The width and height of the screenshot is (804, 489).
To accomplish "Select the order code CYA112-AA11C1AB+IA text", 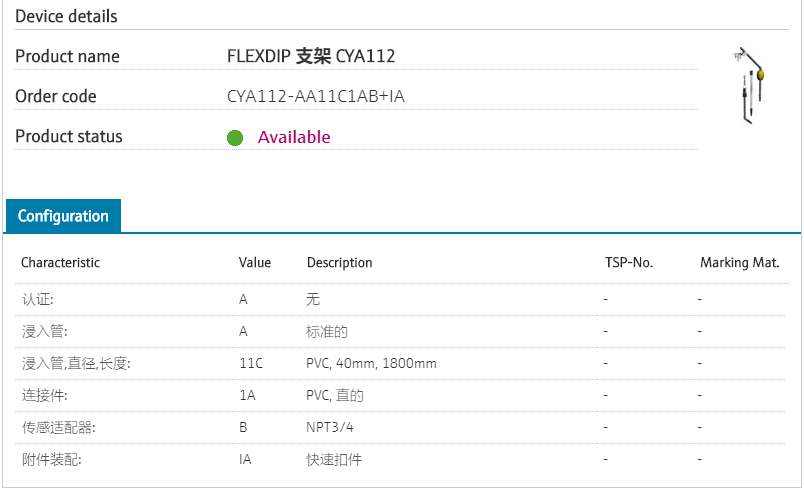I will pyautogui.click(x=316, y=97).
